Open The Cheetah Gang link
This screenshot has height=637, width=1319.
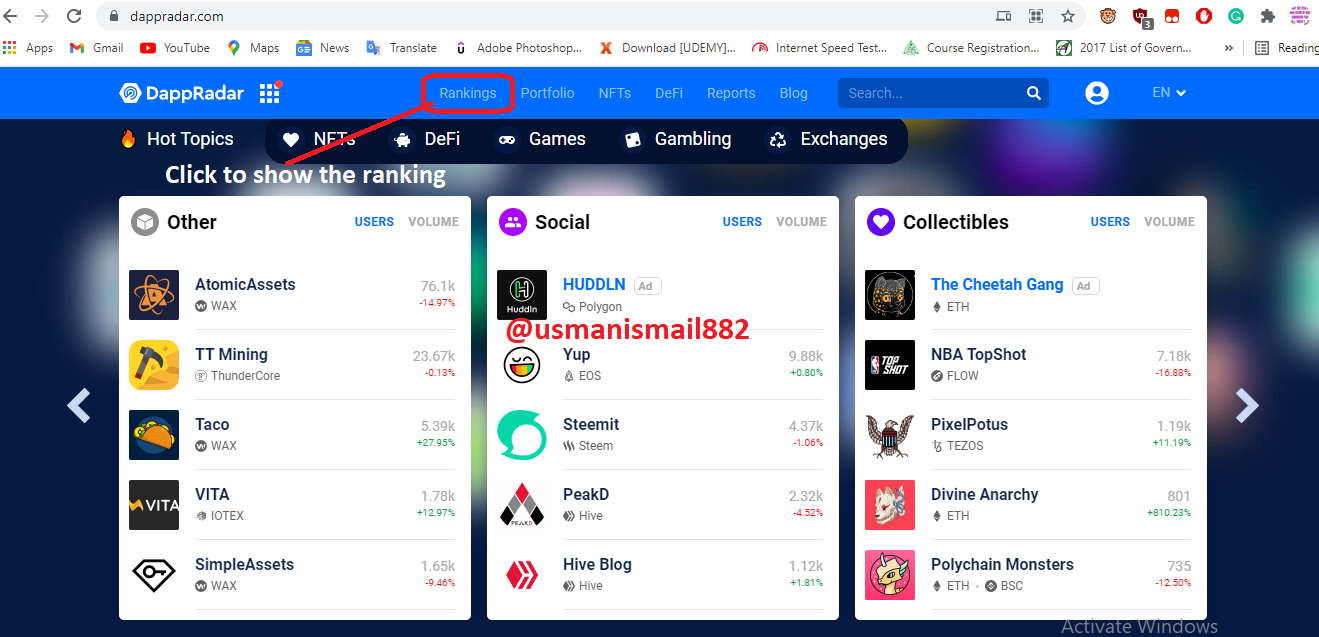point(997,285)
